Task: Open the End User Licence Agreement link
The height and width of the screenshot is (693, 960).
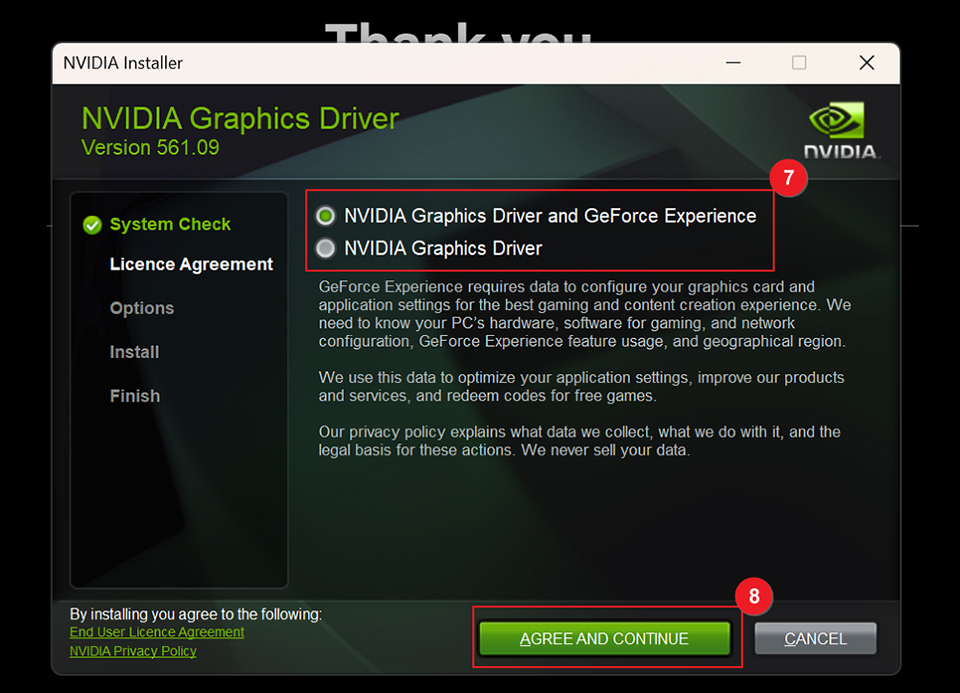Action: 156,632
